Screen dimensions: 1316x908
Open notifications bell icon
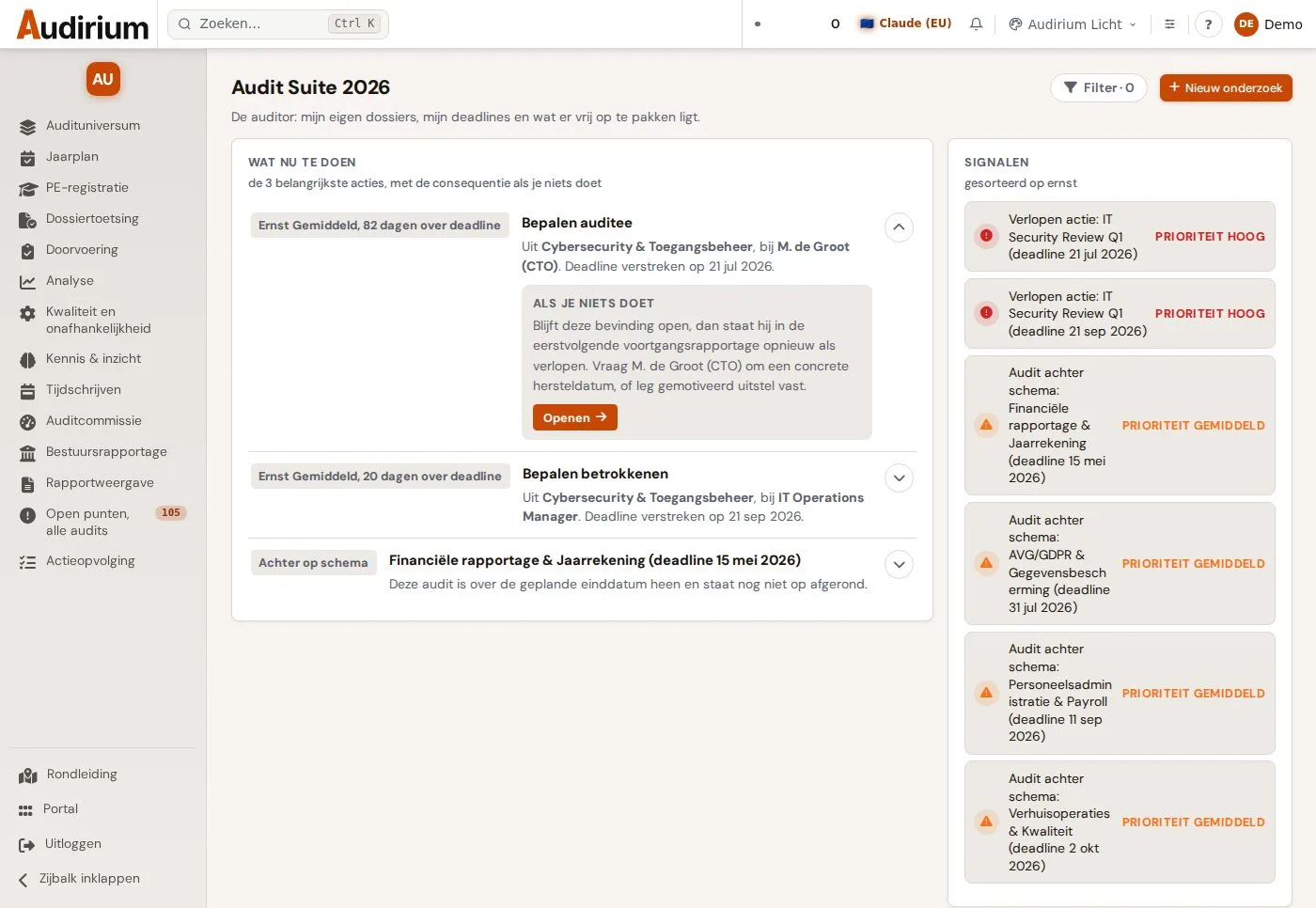(977, 24)
